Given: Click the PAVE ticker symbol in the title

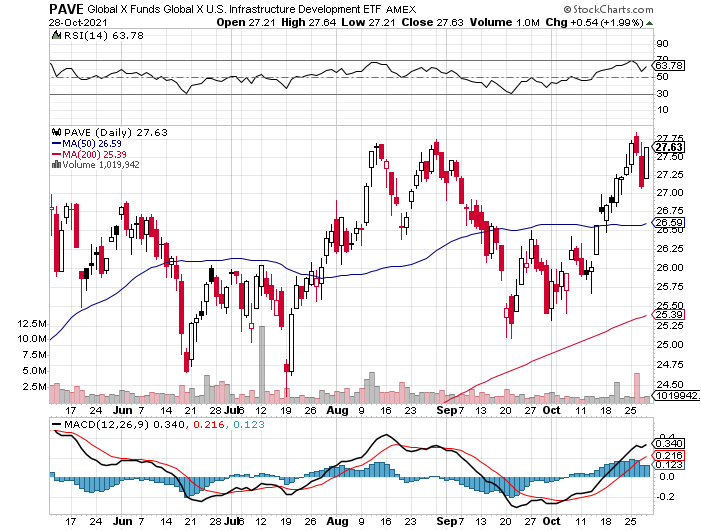Looking at the screenshot, I should pyautogui.click(x=67, y=9).
